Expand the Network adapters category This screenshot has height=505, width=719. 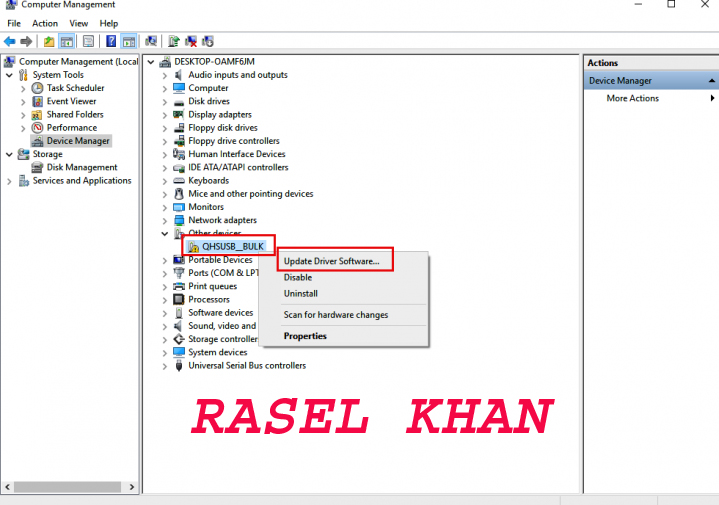(x=165, y=221)
